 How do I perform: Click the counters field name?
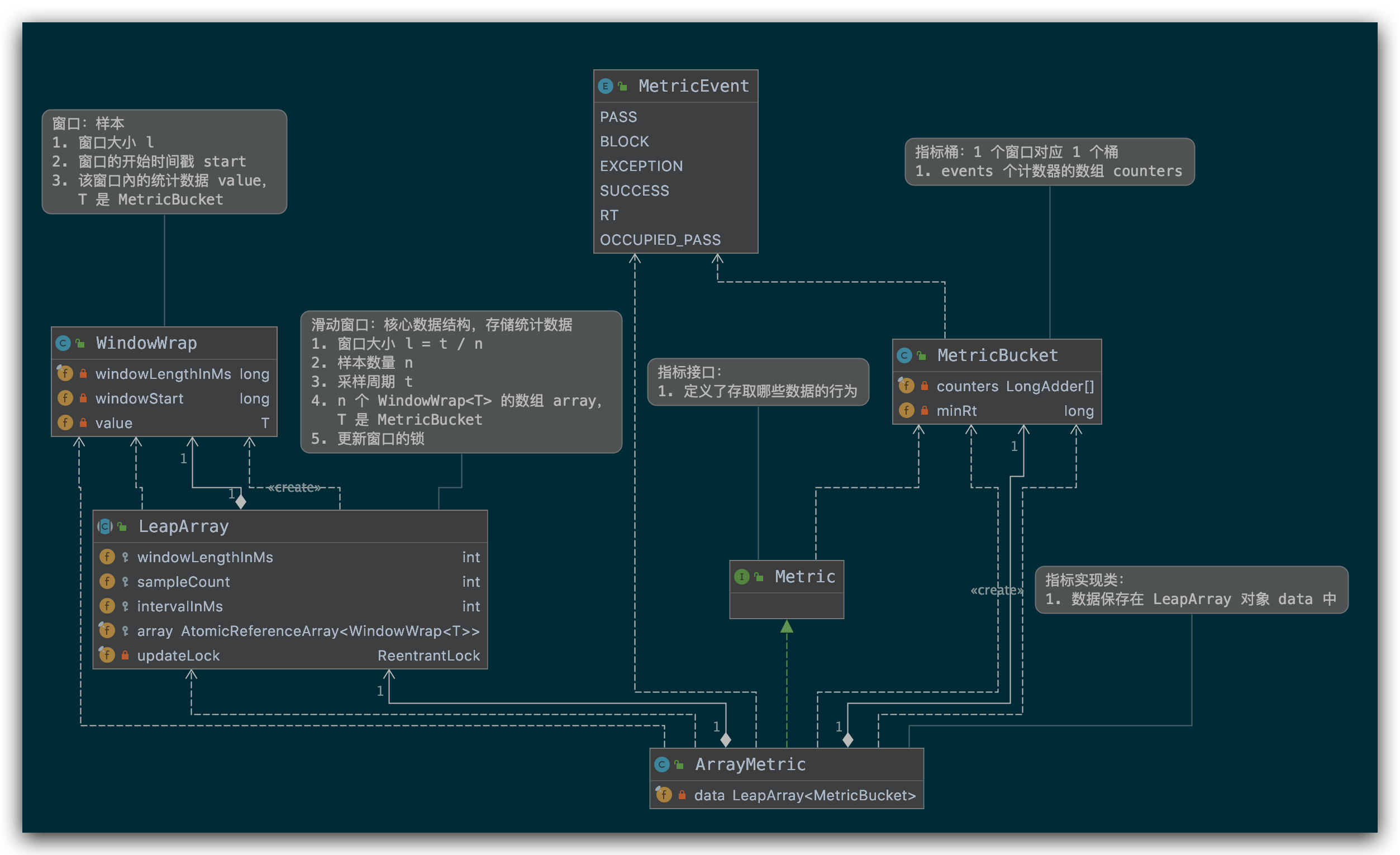(x=967, y=387)
